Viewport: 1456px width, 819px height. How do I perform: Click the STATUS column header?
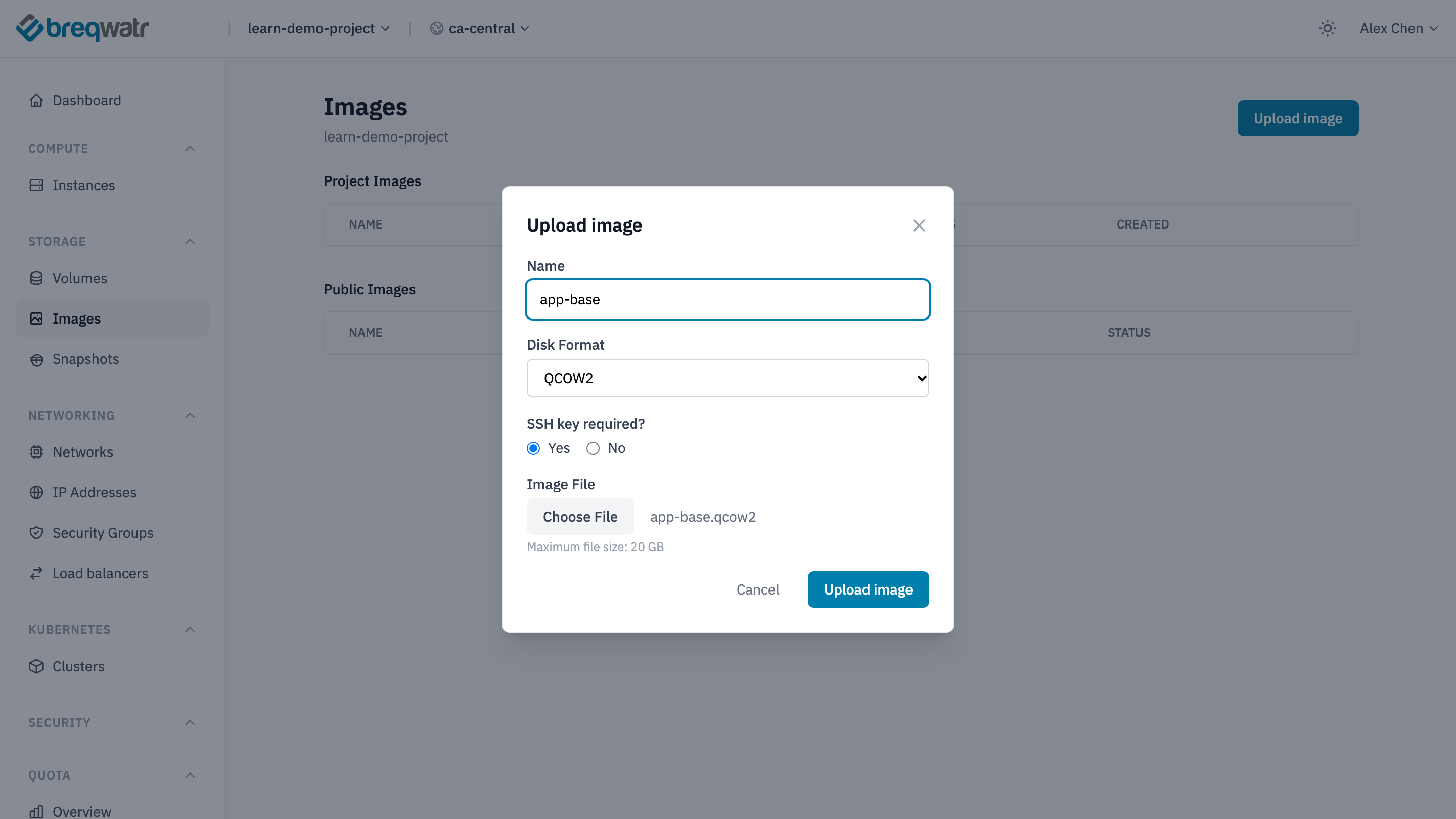(1129, 332)
